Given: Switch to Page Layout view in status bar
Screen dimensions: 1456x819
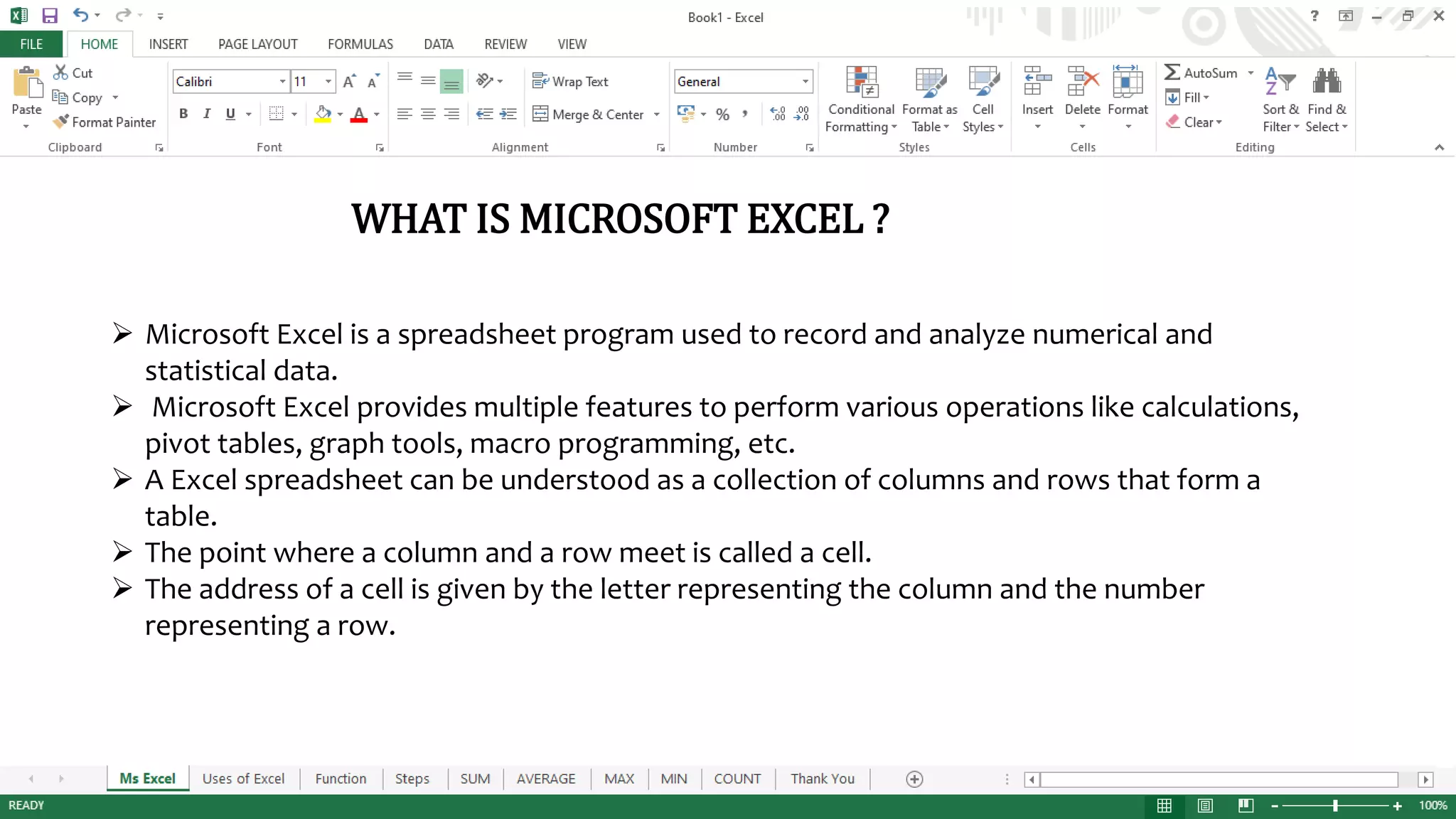Looking at the screenshot, I should [x=1205, y=805].
